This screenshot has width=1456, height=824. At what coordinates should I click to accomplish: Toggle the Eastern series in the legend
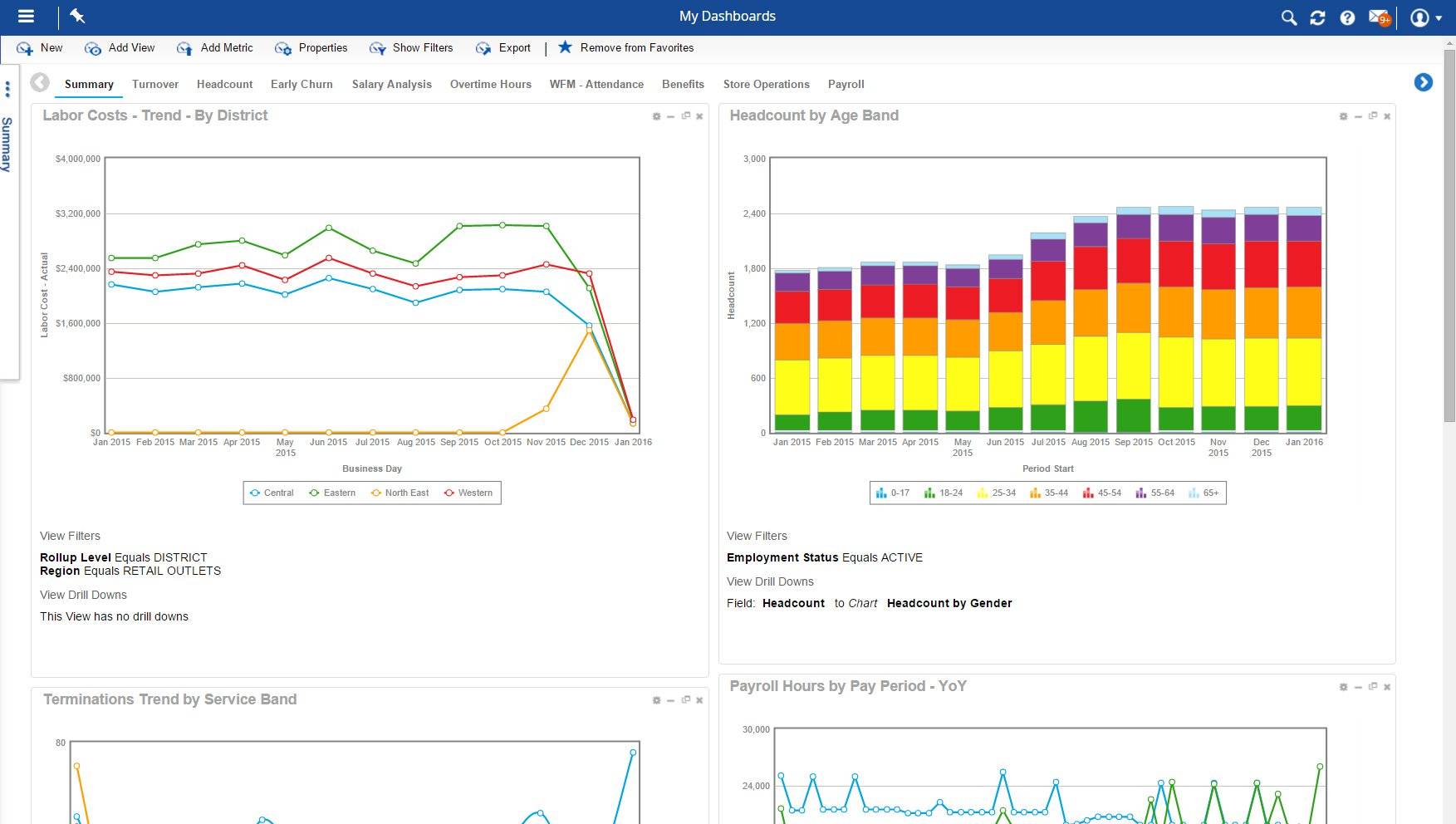click(336, 493)
